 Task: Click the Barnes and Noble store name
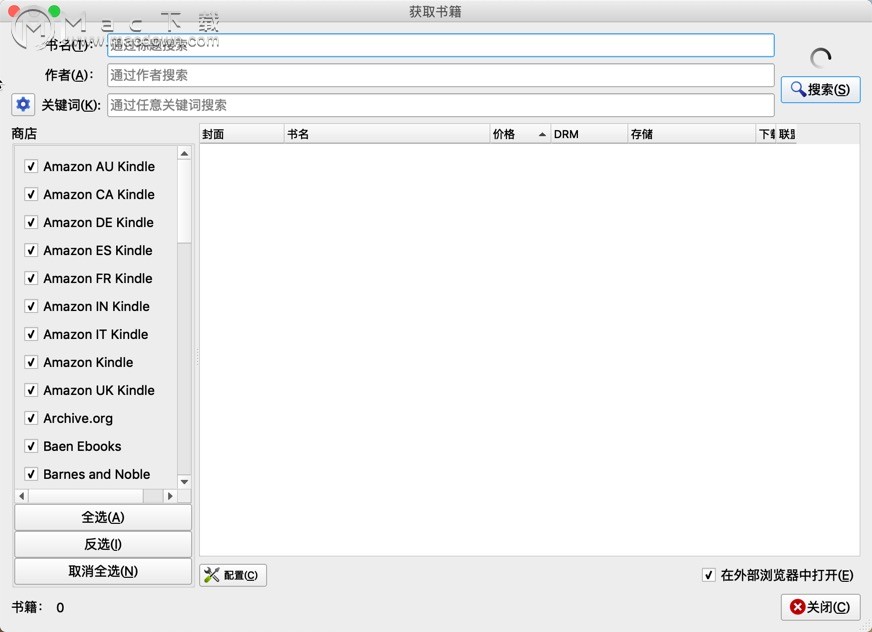pos(97,474)
